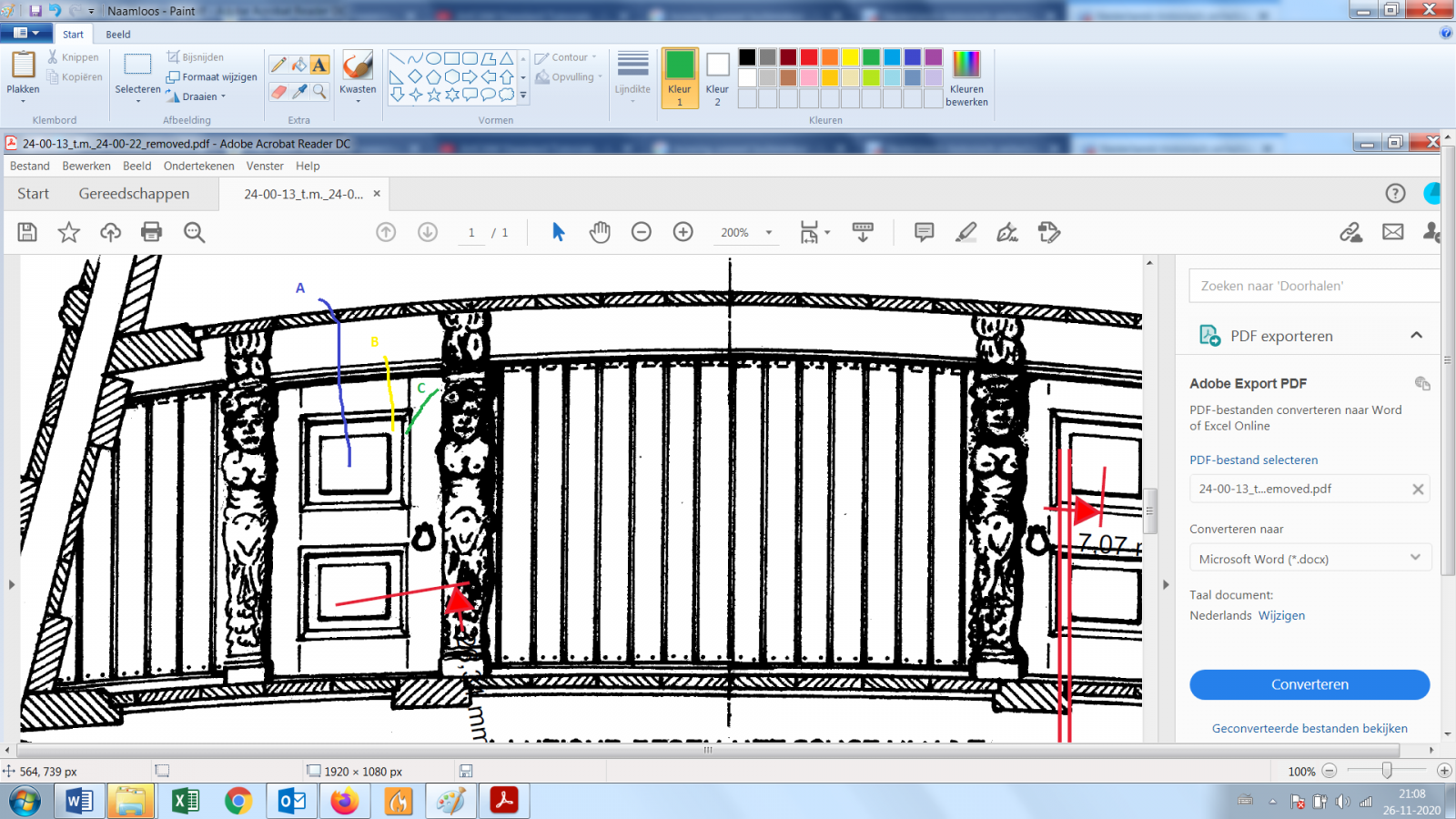Click the page number input field

pos(471,232)
